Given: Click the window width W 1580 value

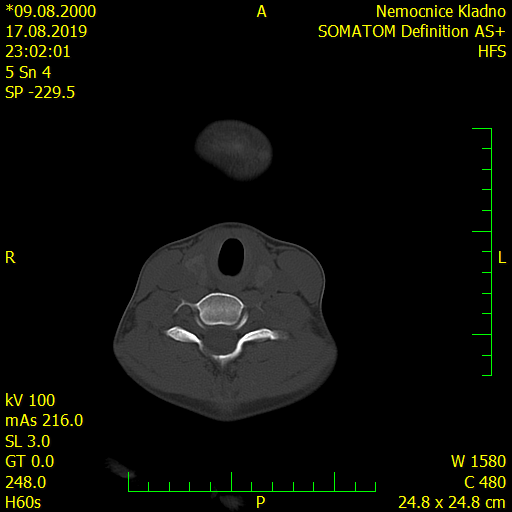Looking at the screenshot, I should click(479, 461).
